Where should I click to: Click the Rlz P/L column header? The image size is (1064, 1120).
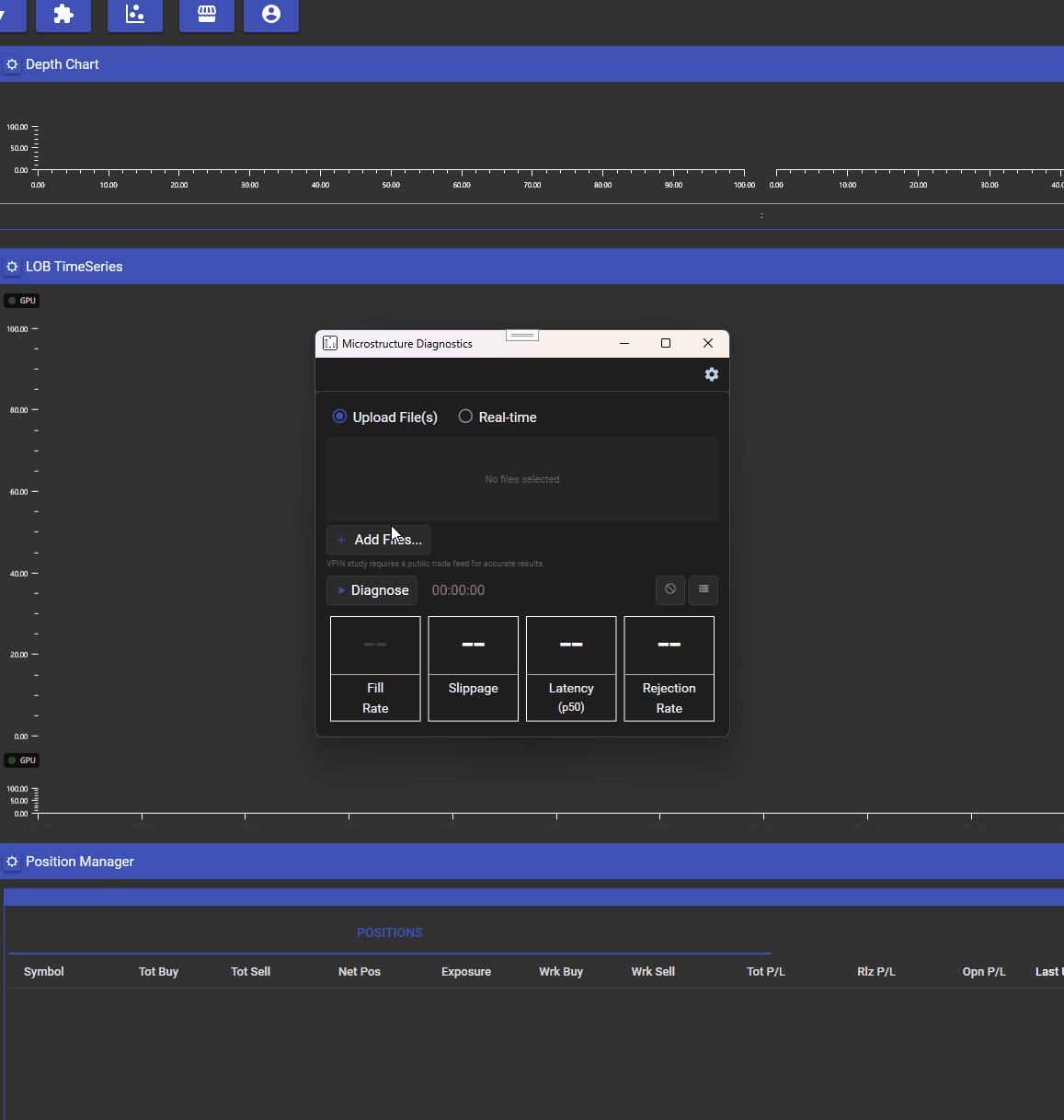click(x=876, y=972)
